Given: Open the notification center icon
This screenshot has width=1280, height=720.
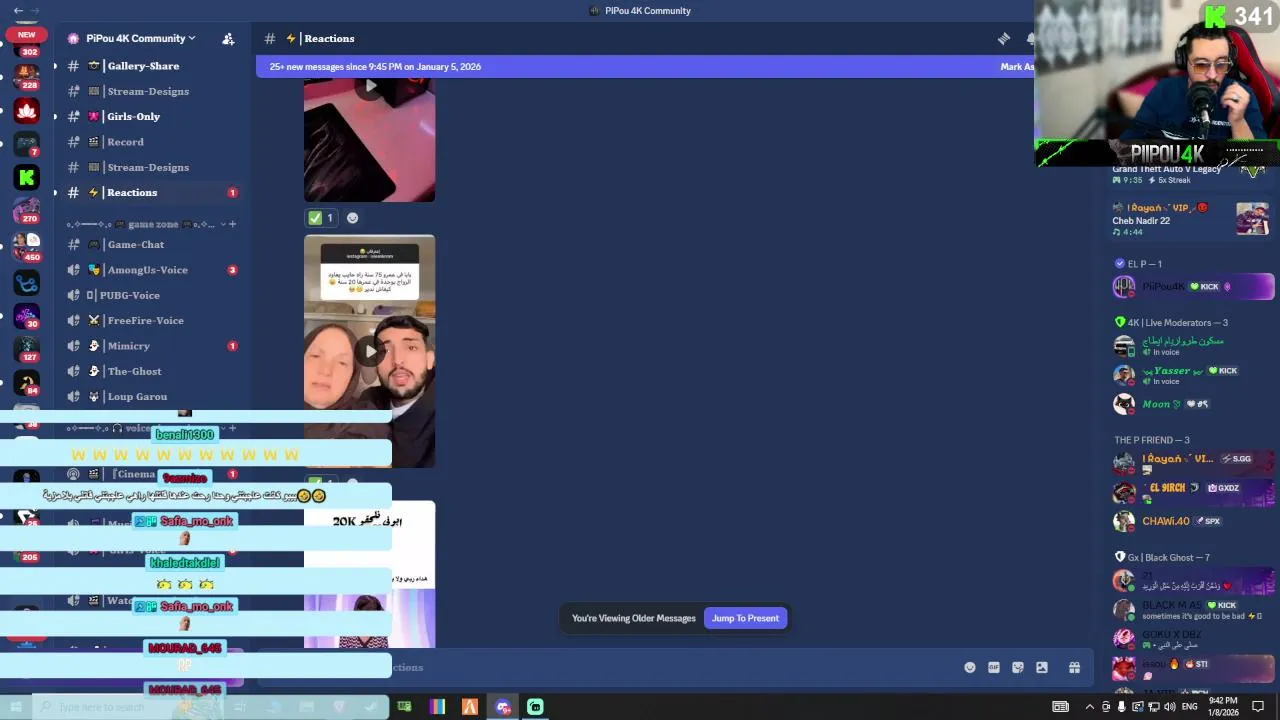Looking at the screenshot, I should (1258, 707).
